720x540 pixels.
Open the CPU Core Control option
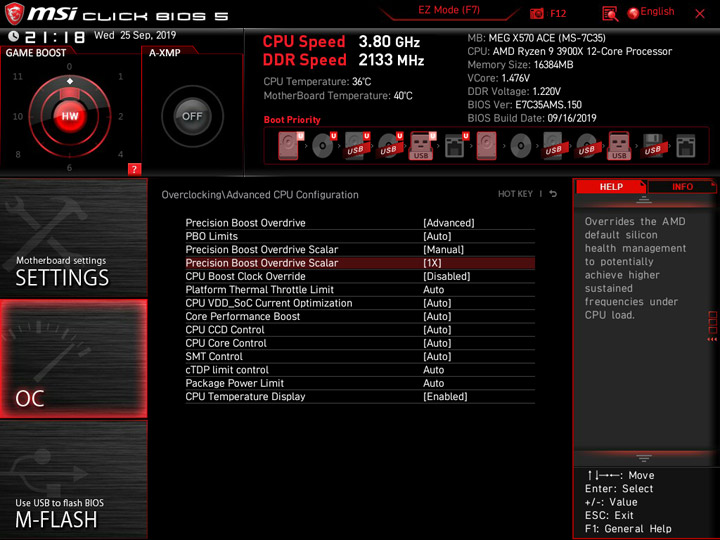coord(360,343)
